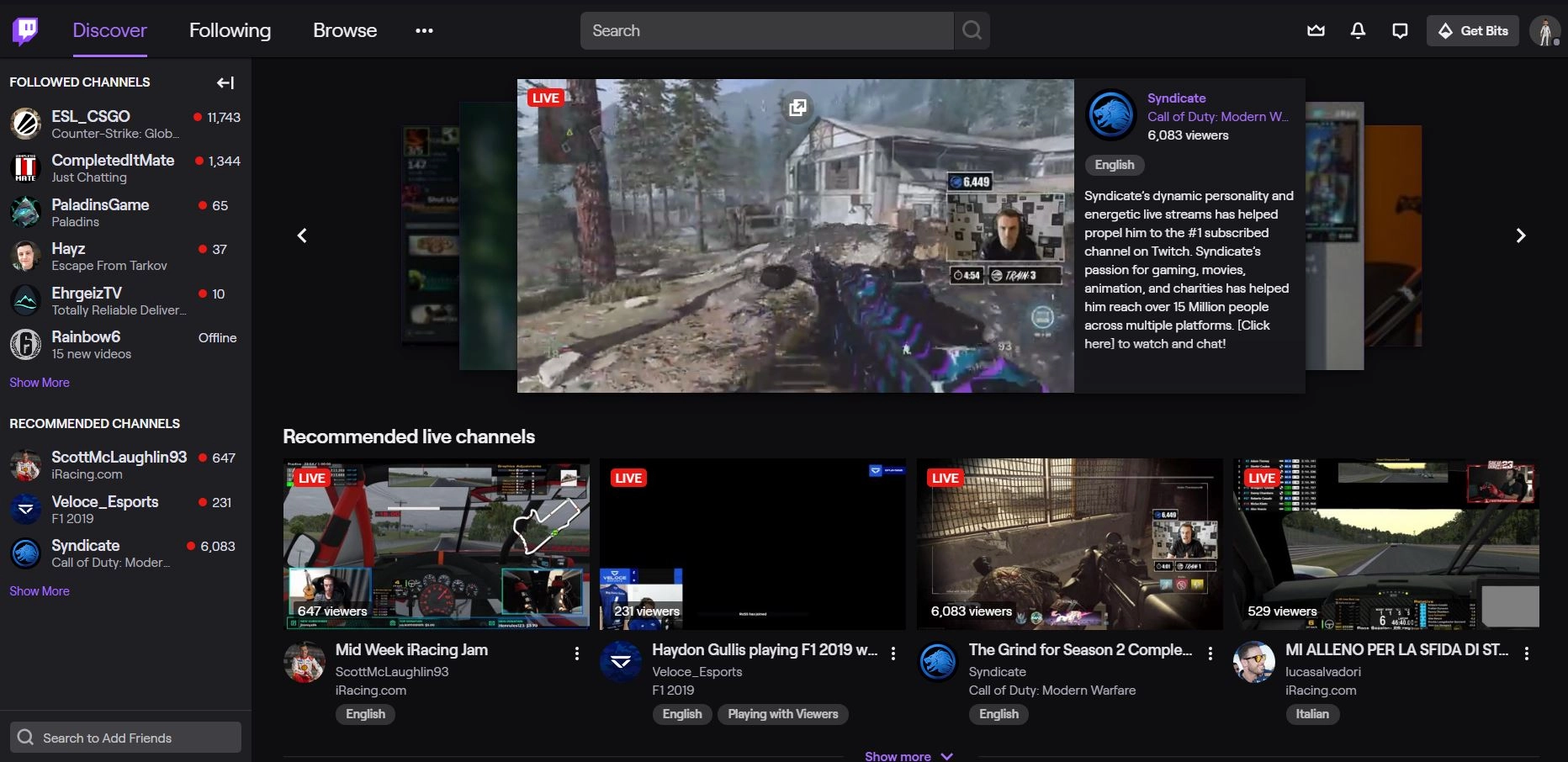This screenshot has width=1568, height=762.
Task: Click the search magnifier button
Action: 972,31
